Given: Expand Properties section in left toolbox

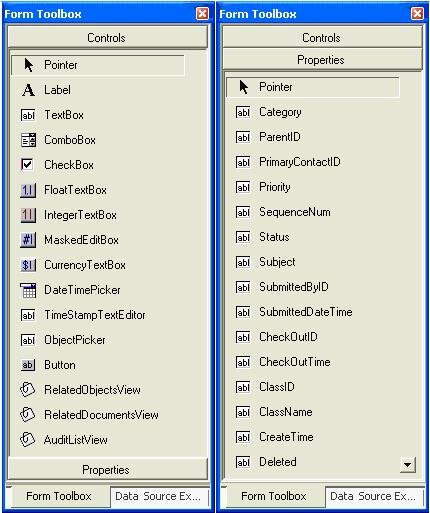Looking at the screenshot, I should (x=108, y=470).
